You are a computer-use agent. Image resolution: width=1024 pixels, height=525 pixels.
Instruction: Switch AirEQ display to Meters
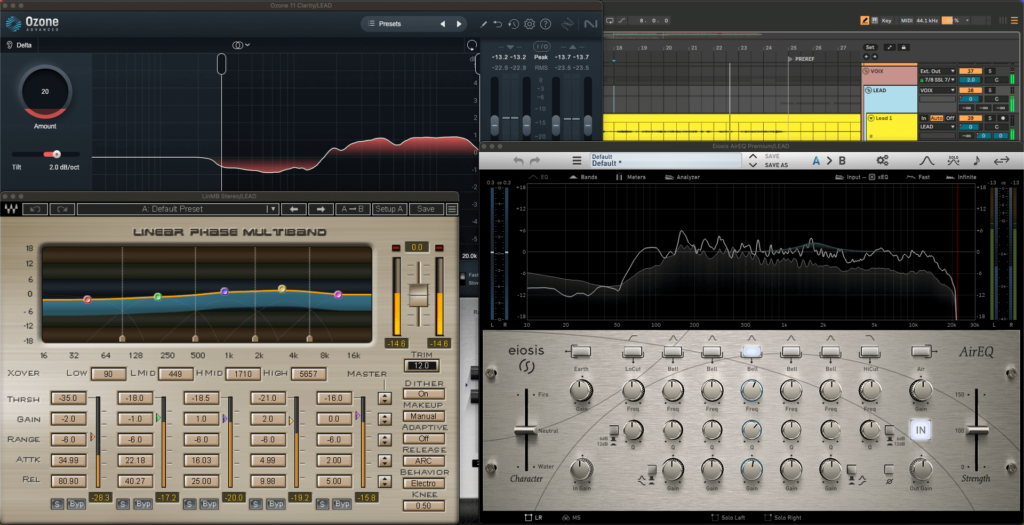(630, 177)
